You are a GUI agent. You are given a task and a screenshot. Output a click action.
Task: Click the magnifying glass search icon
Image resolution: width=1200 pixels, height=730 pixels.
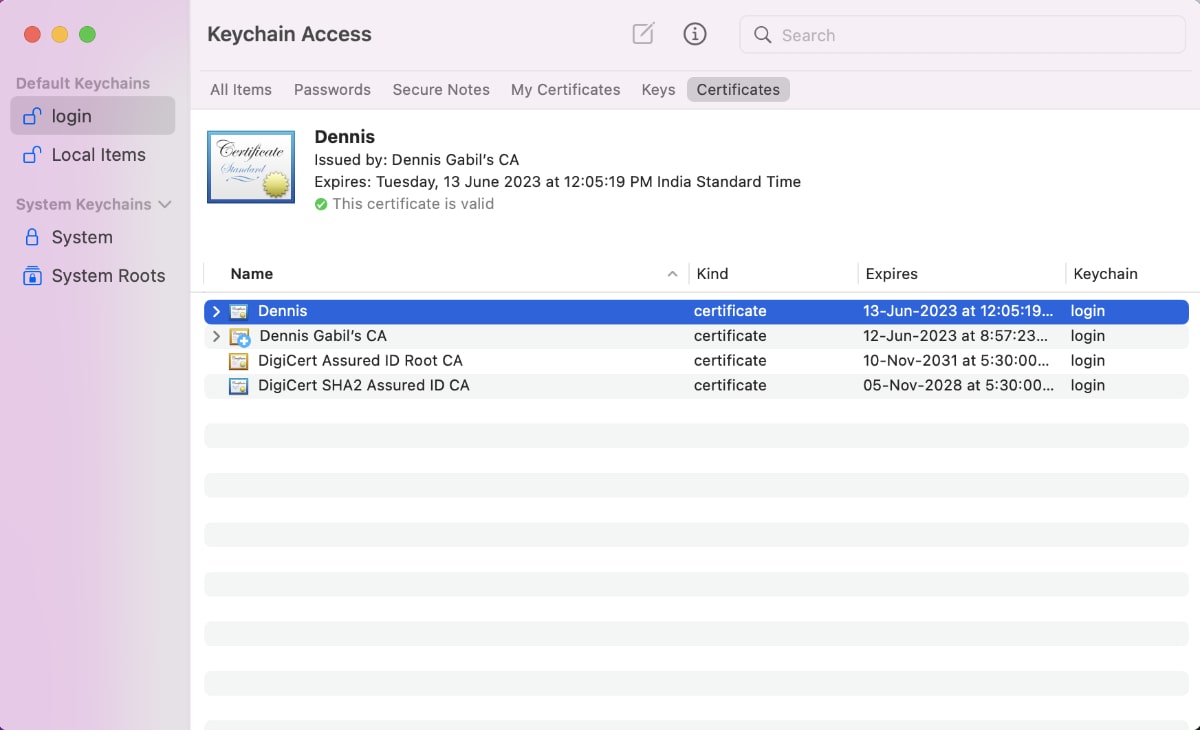coord(762,35)
